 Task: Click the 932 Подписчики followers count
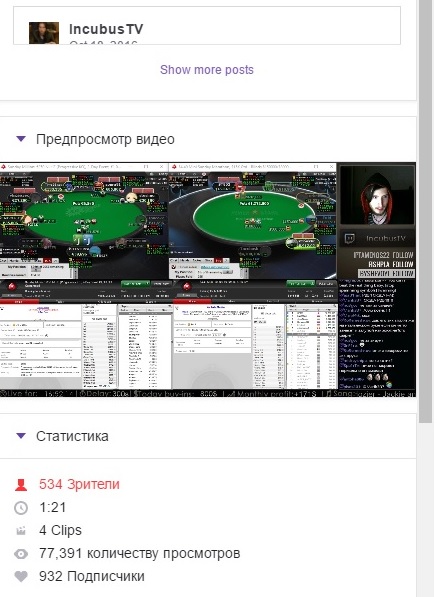91,576
